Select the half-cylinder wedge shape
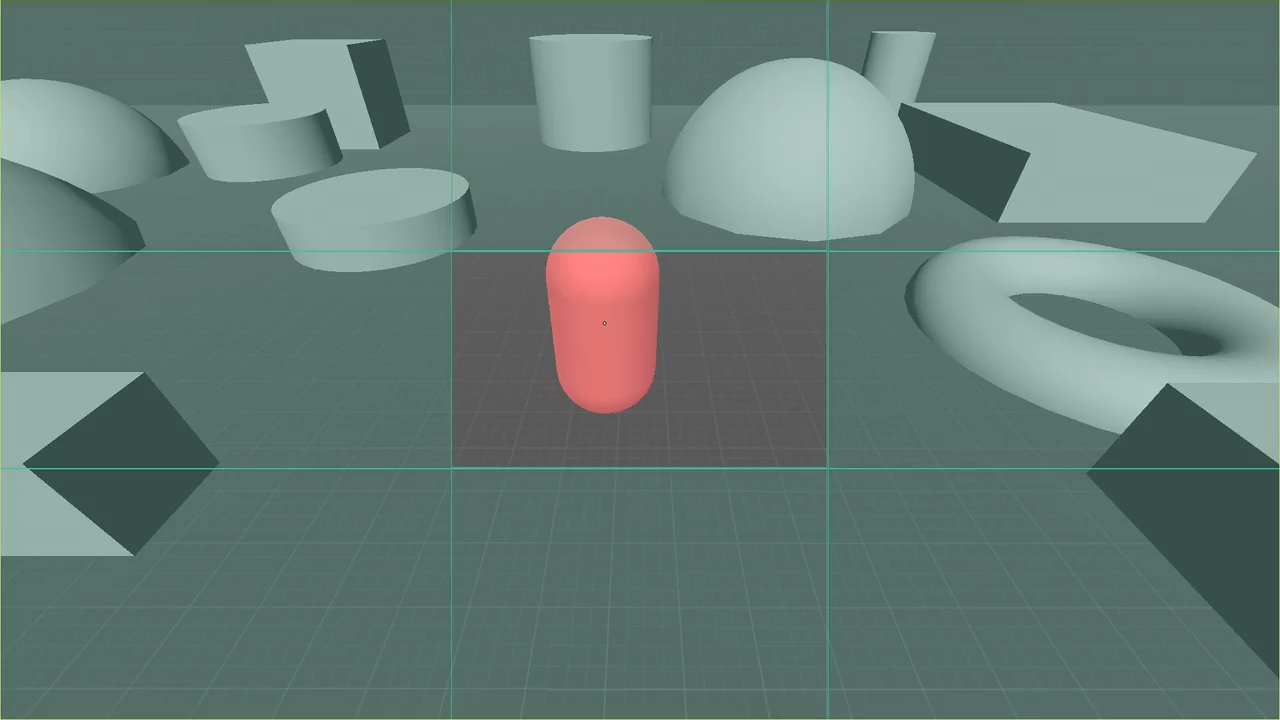Image resolution: width=1280 pixels, height=720 pixels. [x=260, y=144]
